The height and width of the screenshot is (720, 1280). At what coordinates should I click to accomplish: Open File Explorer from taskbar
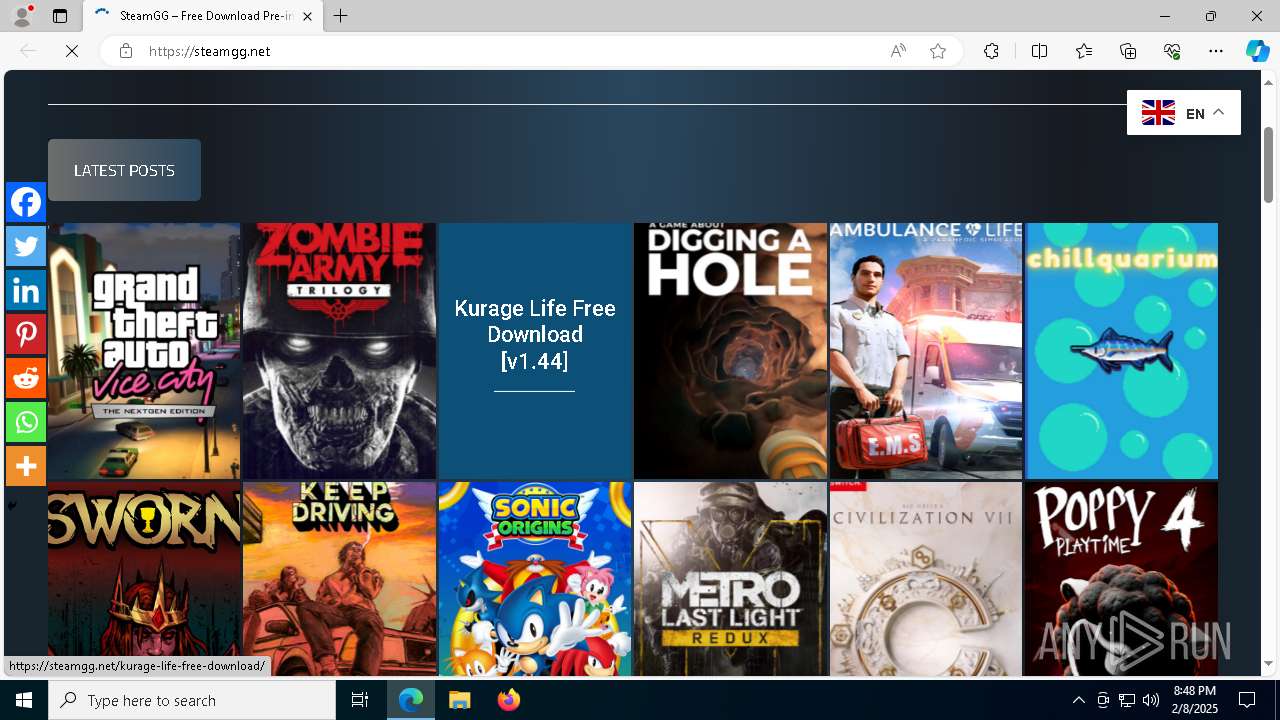pos(459,700)
